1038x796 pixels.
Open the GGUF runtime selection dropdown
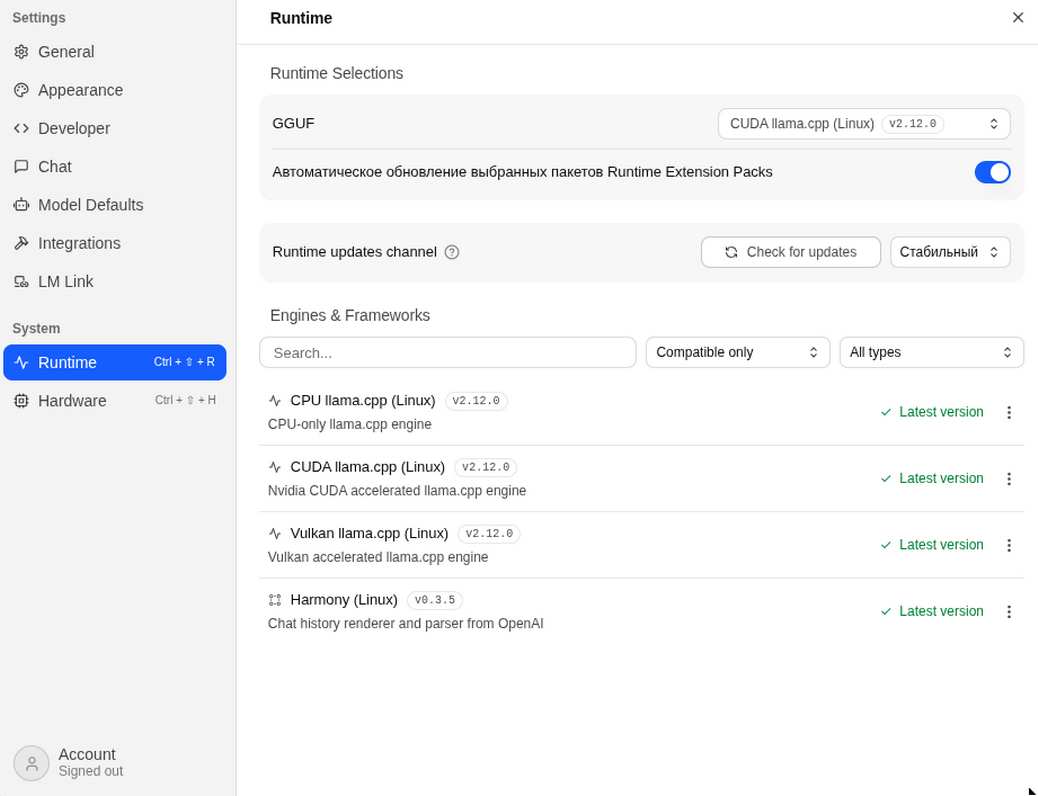click(864, 124)
